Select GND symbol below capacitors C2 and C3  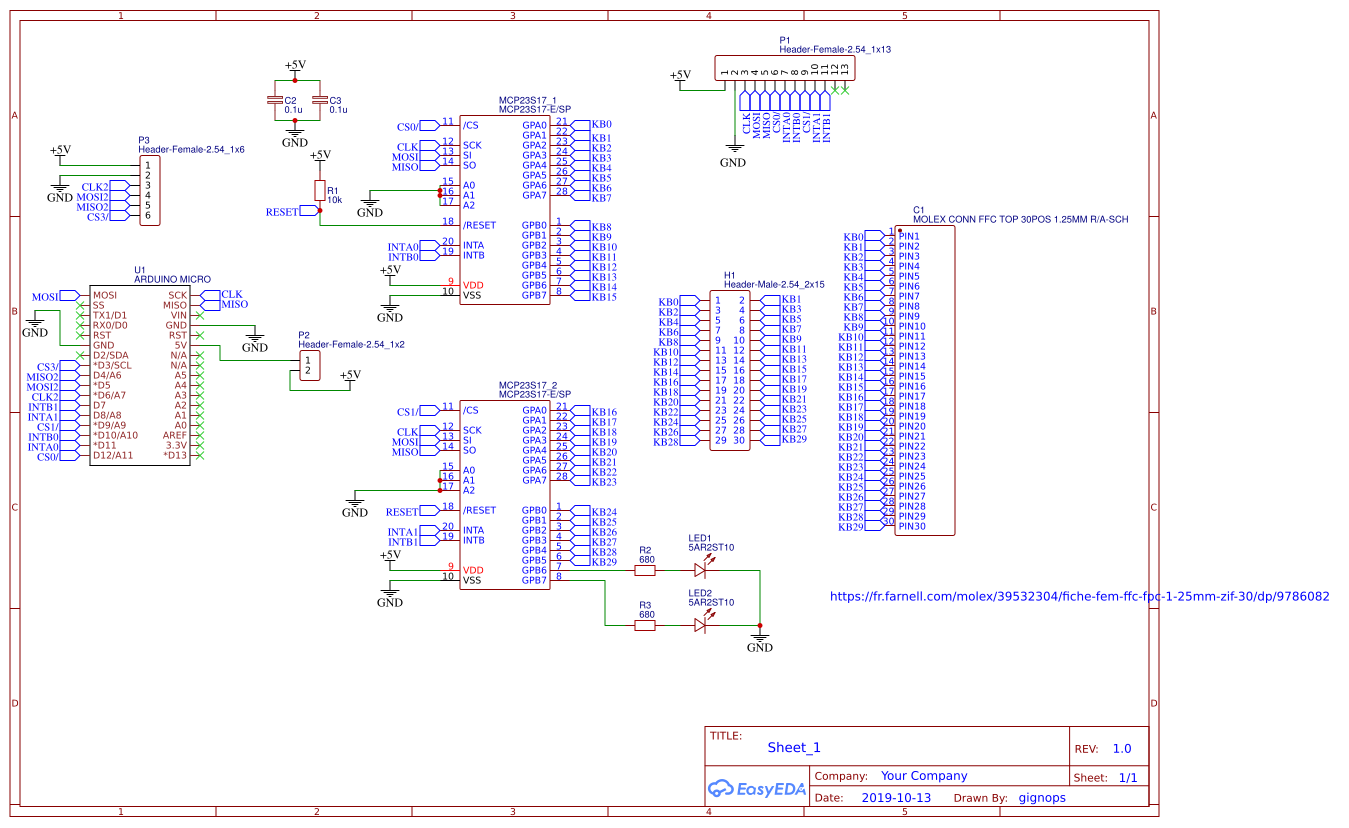[295, 136]
